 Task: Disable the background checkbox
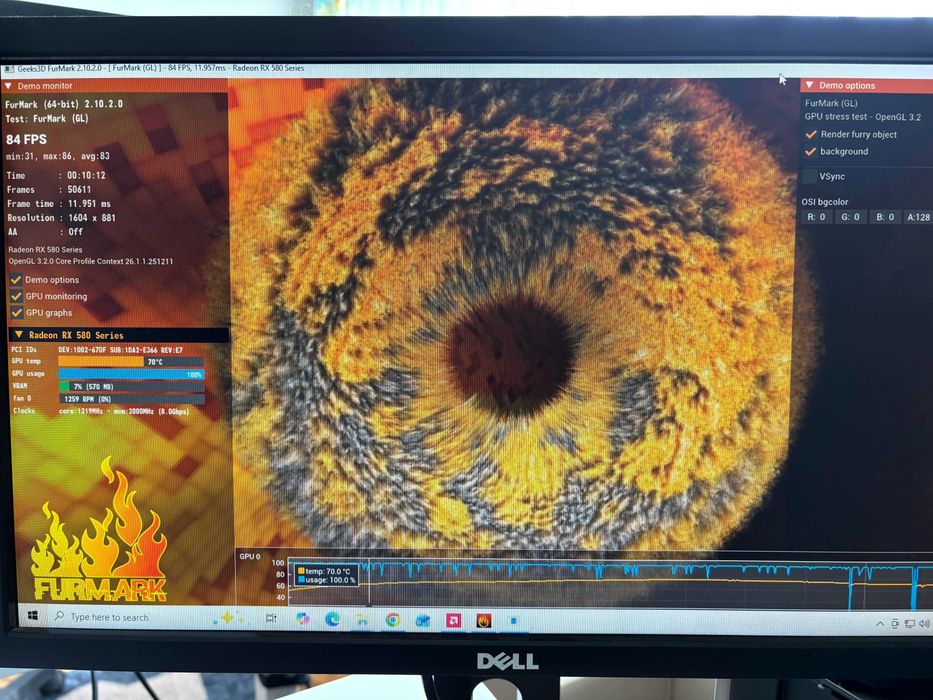click(810, 152)
